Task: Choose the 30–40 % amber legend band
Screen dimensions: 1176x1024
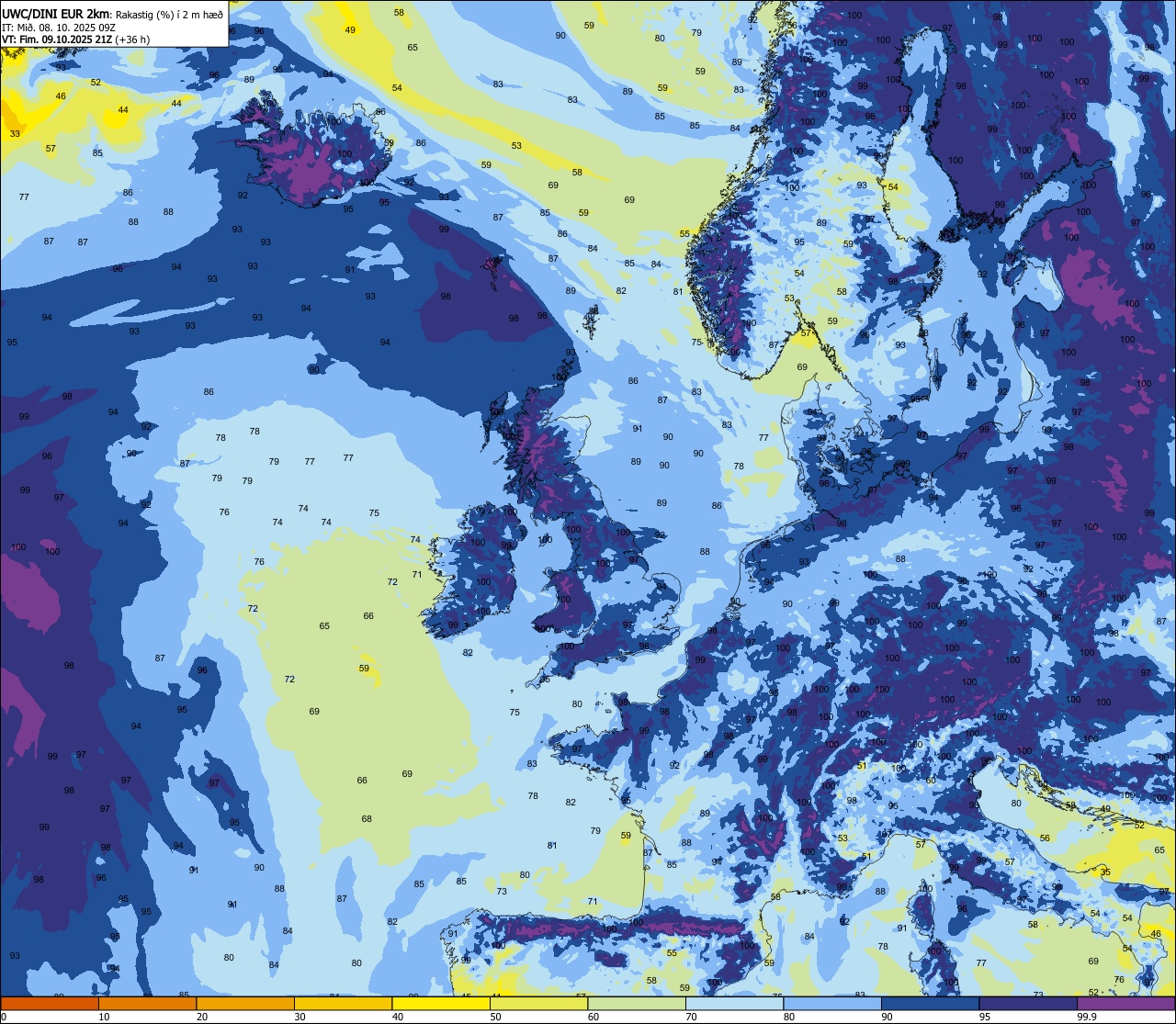Action: pyautogui.click(x=343, y=1003)
